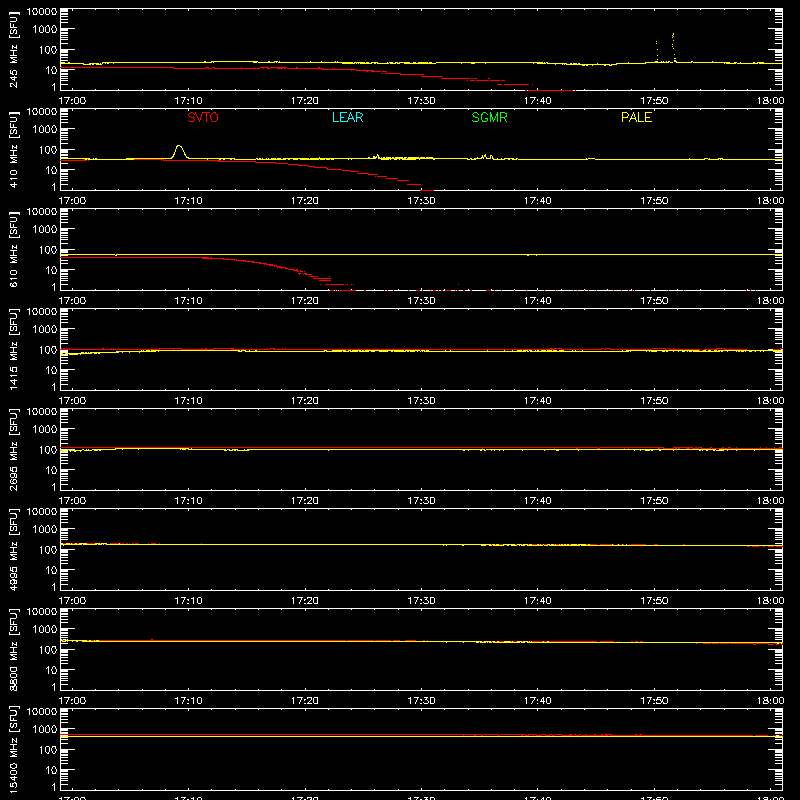This screenshot has height=800, width=800.
Task: Select the 410 MHz [SFU] axis title
Action: point(14,150)
